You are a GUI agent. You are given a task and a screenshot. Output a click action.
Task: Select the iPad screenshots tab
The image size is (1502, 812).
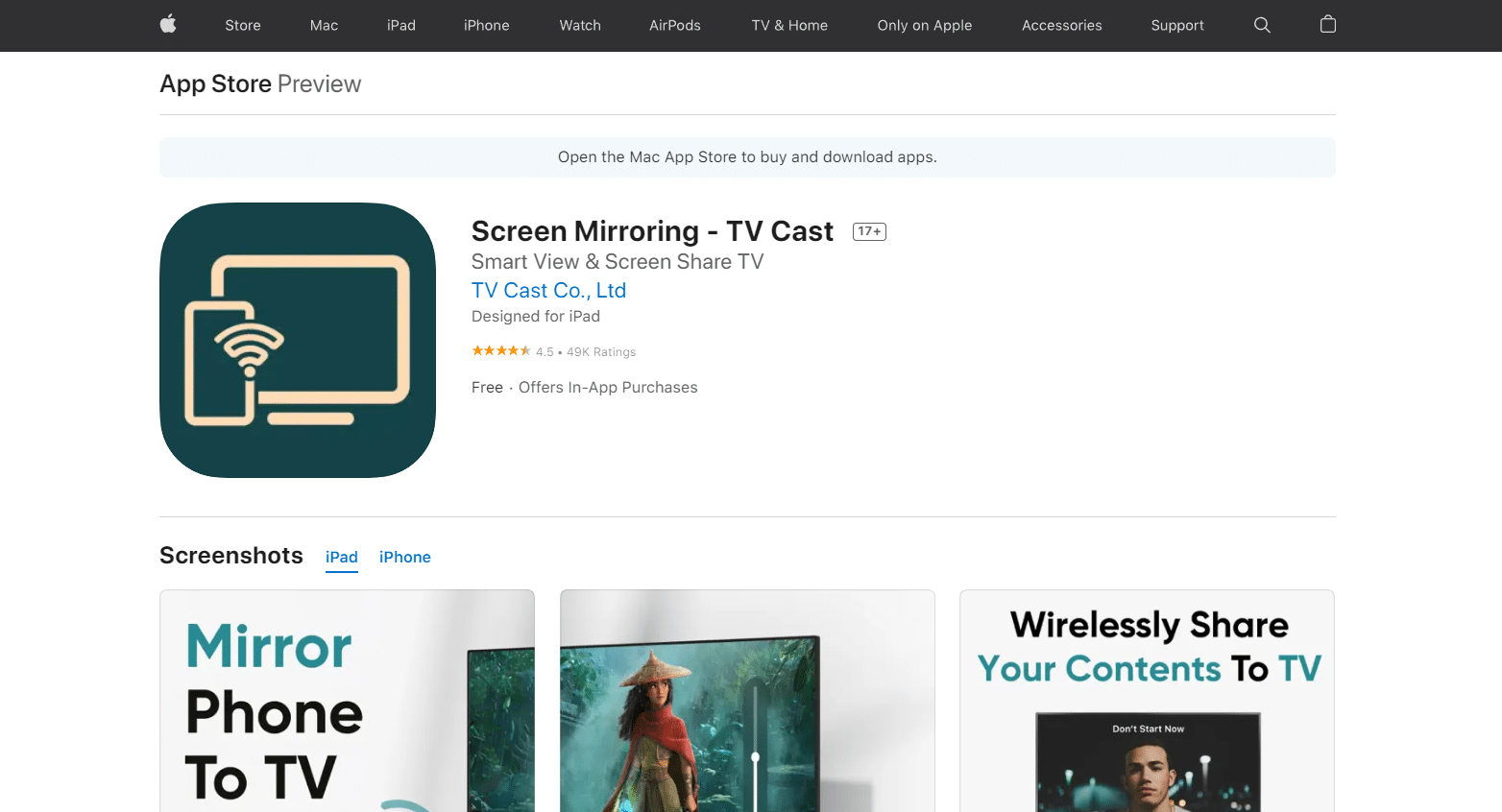coord(342,558)
